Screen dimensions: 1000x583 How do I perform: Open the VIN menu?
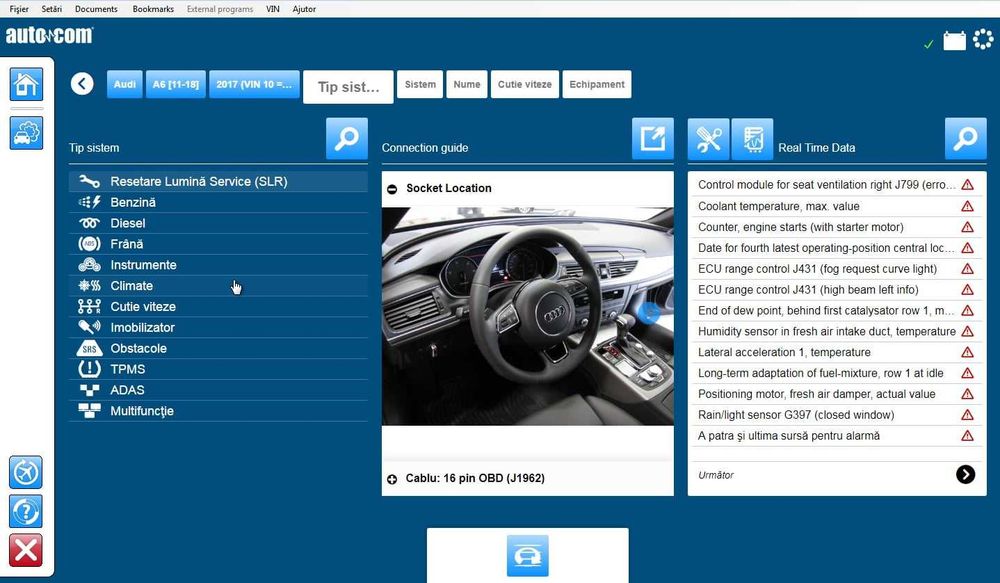click(x=273, y=9)
